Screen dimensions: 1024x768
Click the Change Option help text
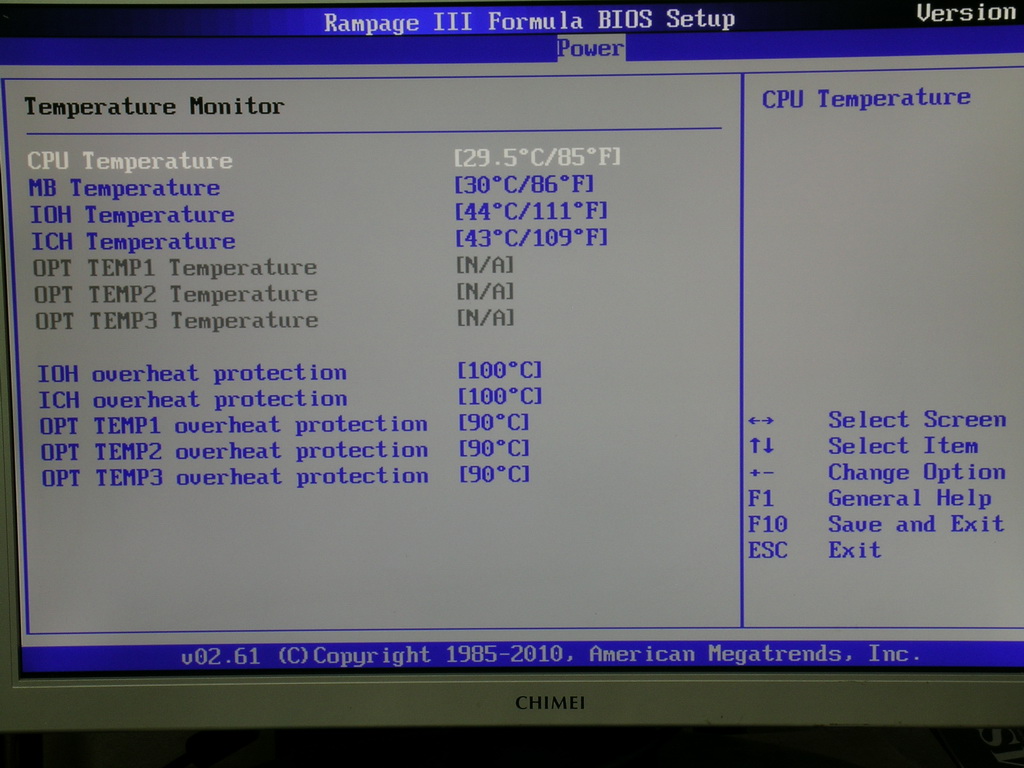coord(917,472)
